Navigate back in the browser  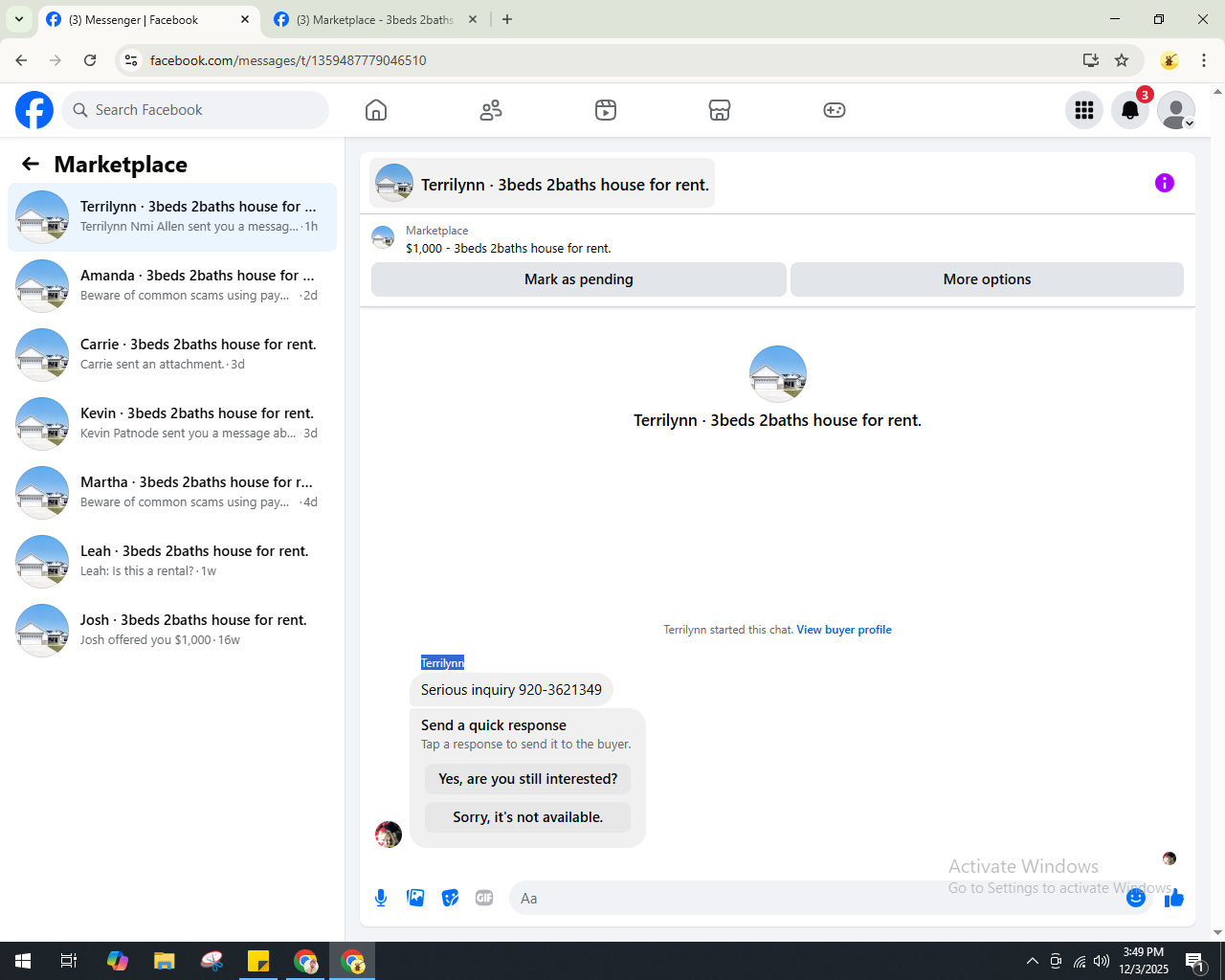[21, 60]
